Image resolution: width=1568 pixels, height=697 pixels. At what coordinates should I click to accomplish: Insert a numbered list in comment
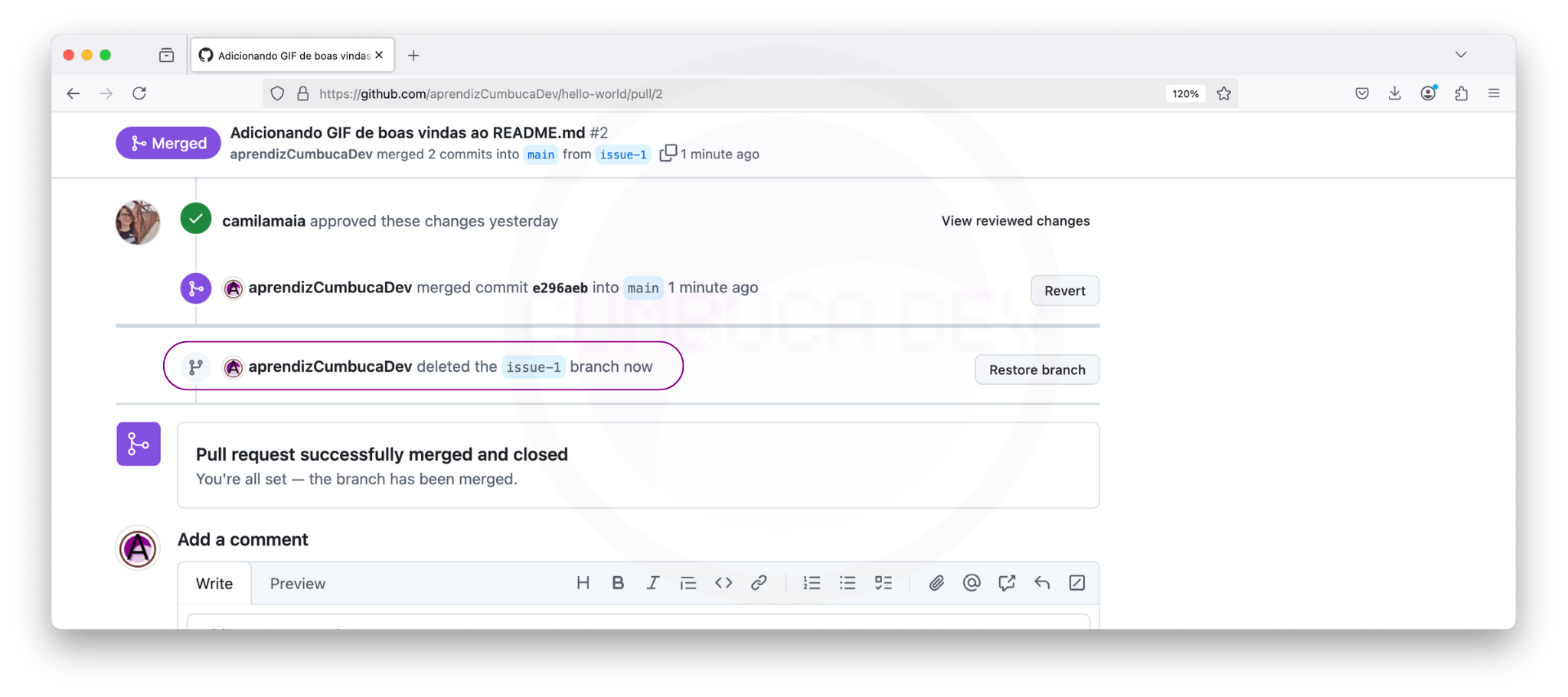click(x=812, y=583)
